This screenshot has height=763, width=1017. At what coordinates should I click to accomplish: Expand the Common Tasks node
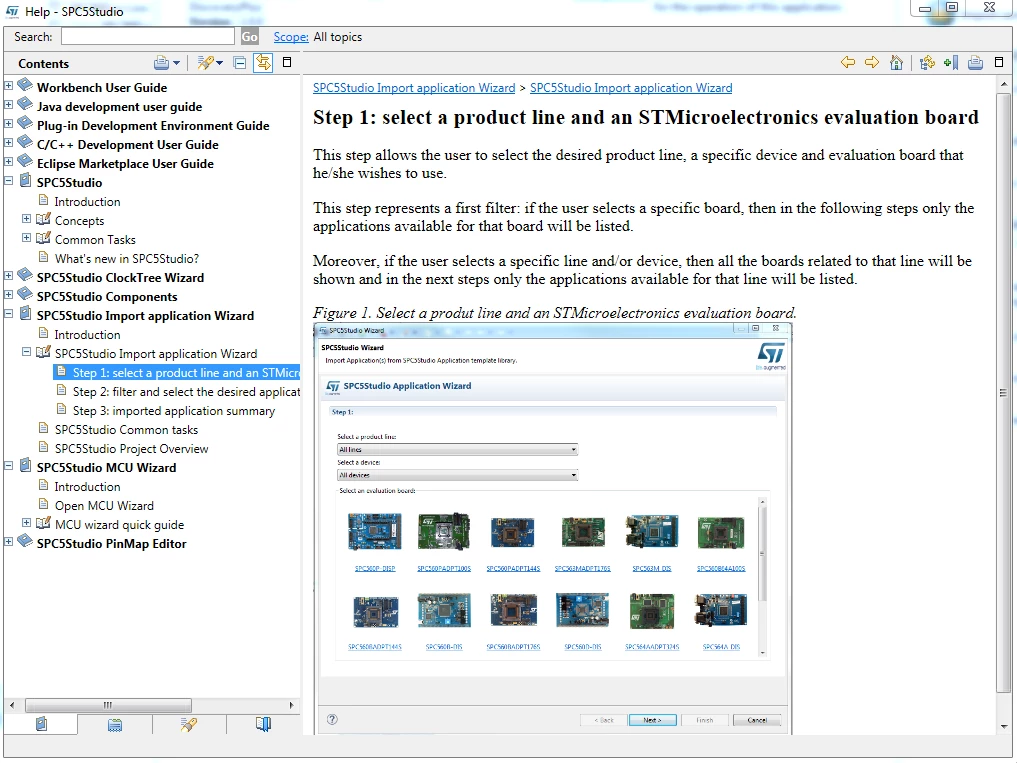tap(27, 237)
